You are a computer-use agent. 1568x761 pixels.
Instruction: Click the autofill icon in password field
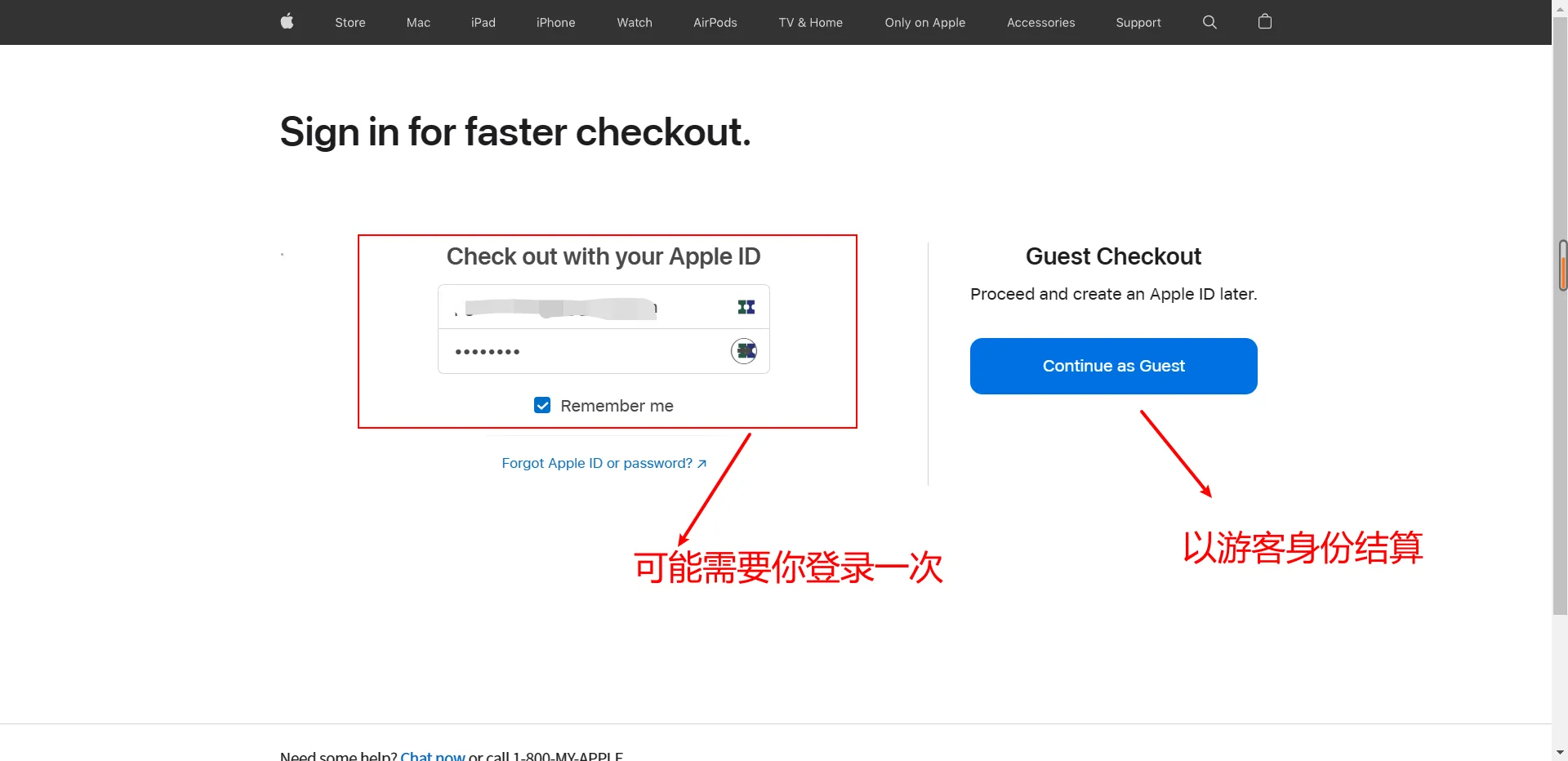coord(744,351)
